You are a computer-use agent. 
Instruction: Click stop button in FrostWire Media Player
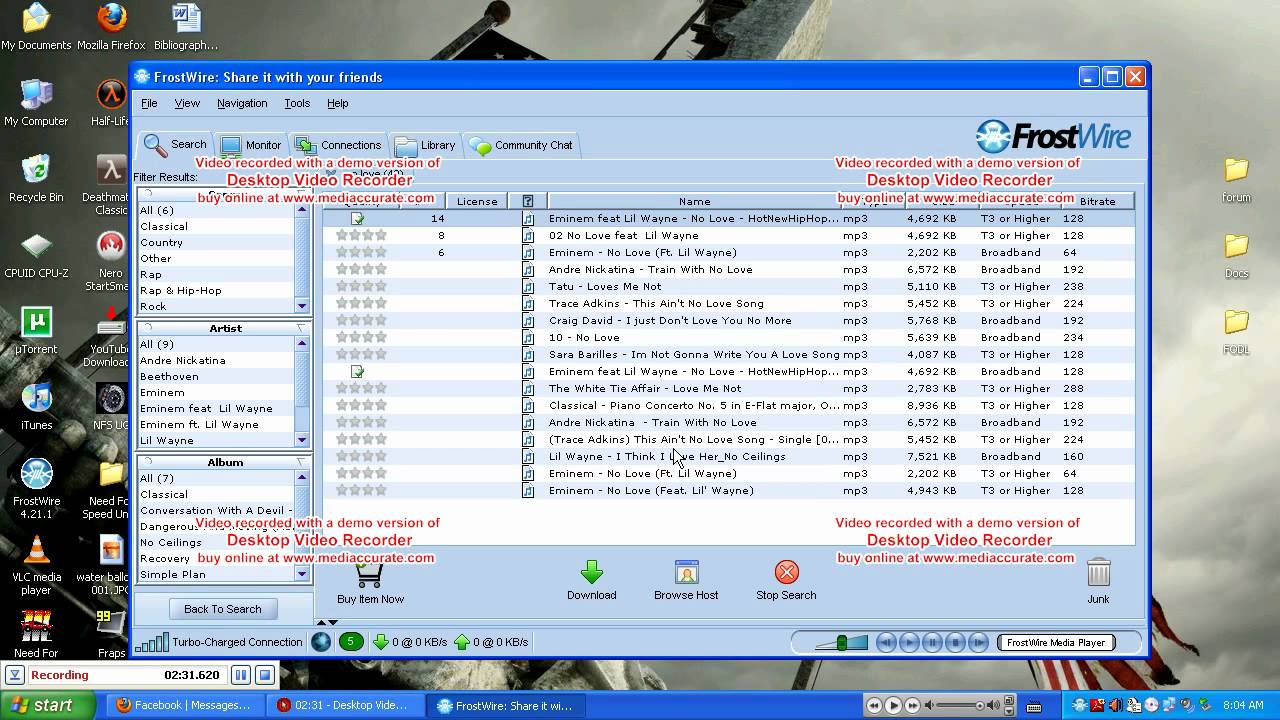tap(955, 643)
